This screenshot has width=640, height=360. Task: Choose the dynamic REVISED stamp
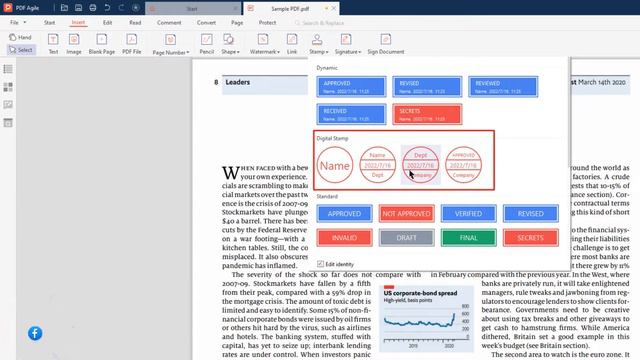(427, 87)
